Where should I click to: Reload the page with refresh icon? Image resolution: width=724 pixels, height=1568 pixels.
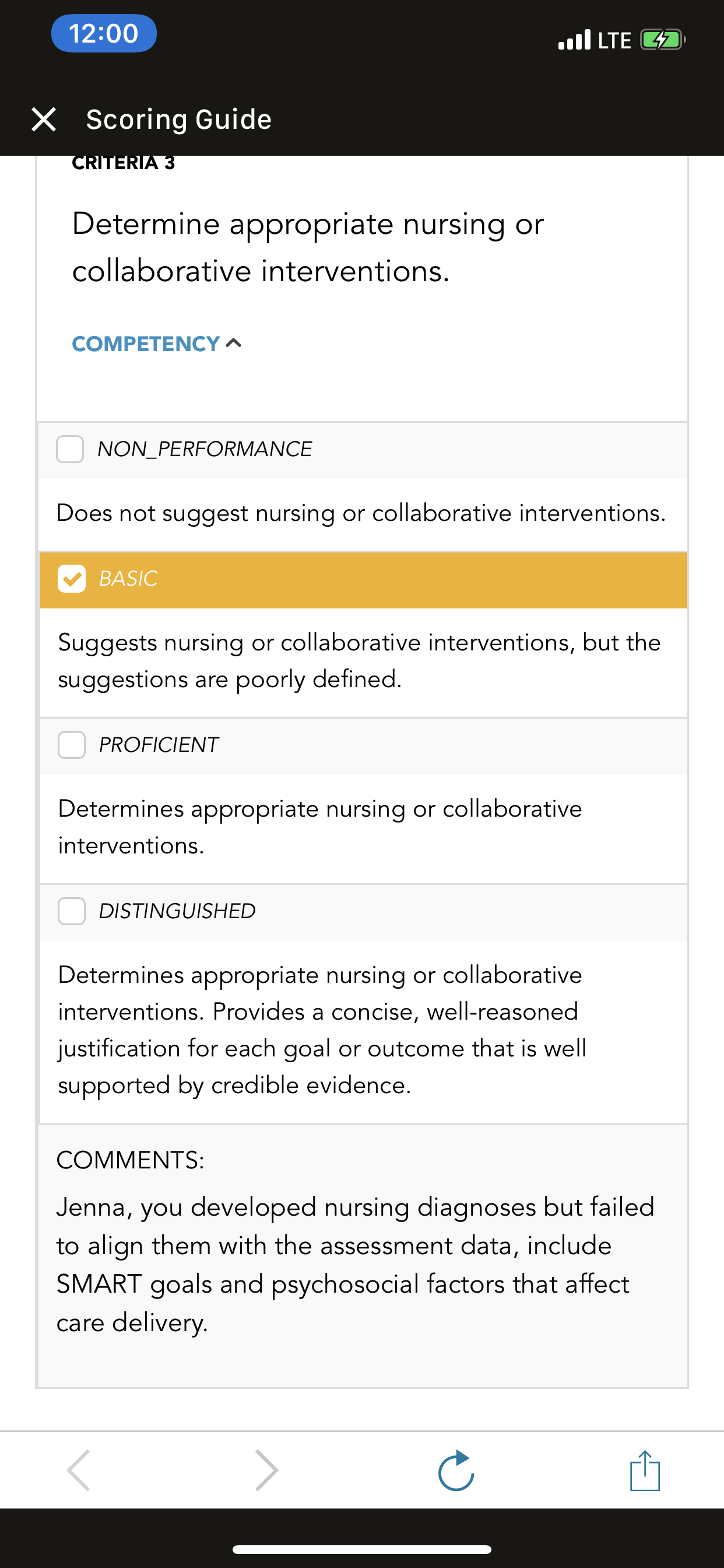456,1470
